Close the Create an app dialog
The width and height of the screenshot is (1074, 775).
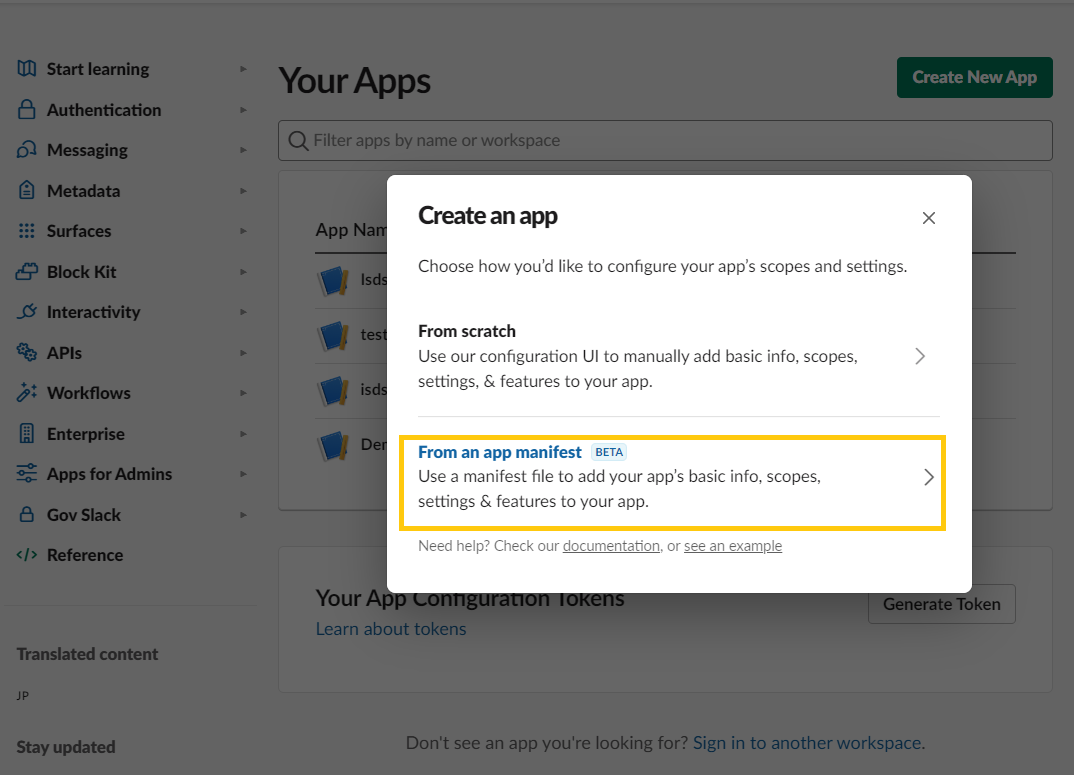point(929,218)
